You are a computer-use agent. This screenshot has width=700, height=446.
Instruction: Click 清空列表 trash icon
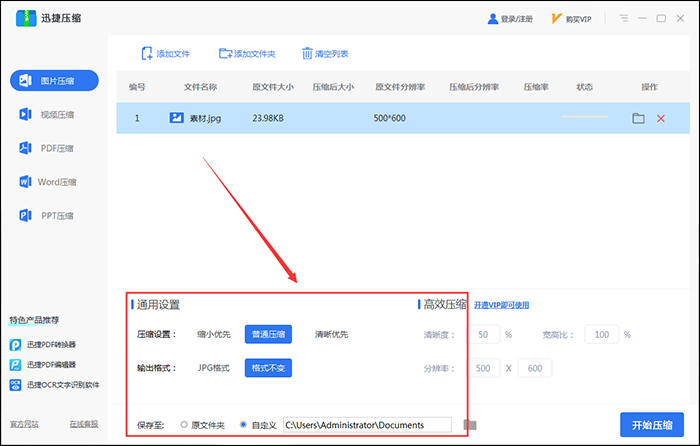(307, 54)
